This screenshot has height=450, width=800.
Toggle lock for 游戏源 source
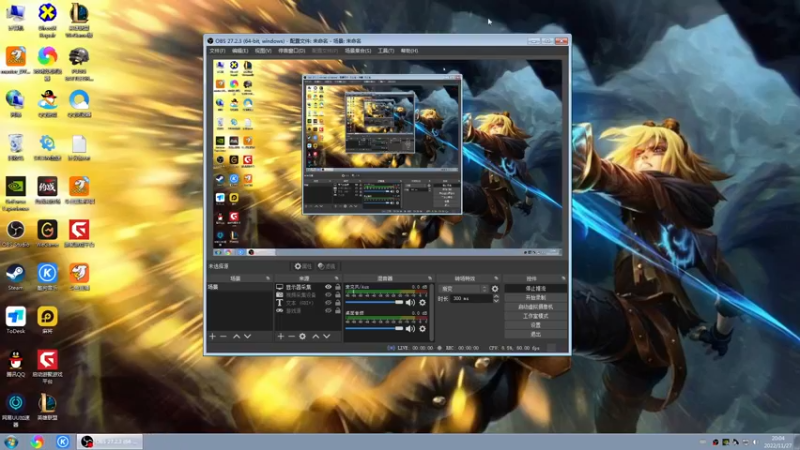pyautogui.click(x=338, y=310)
